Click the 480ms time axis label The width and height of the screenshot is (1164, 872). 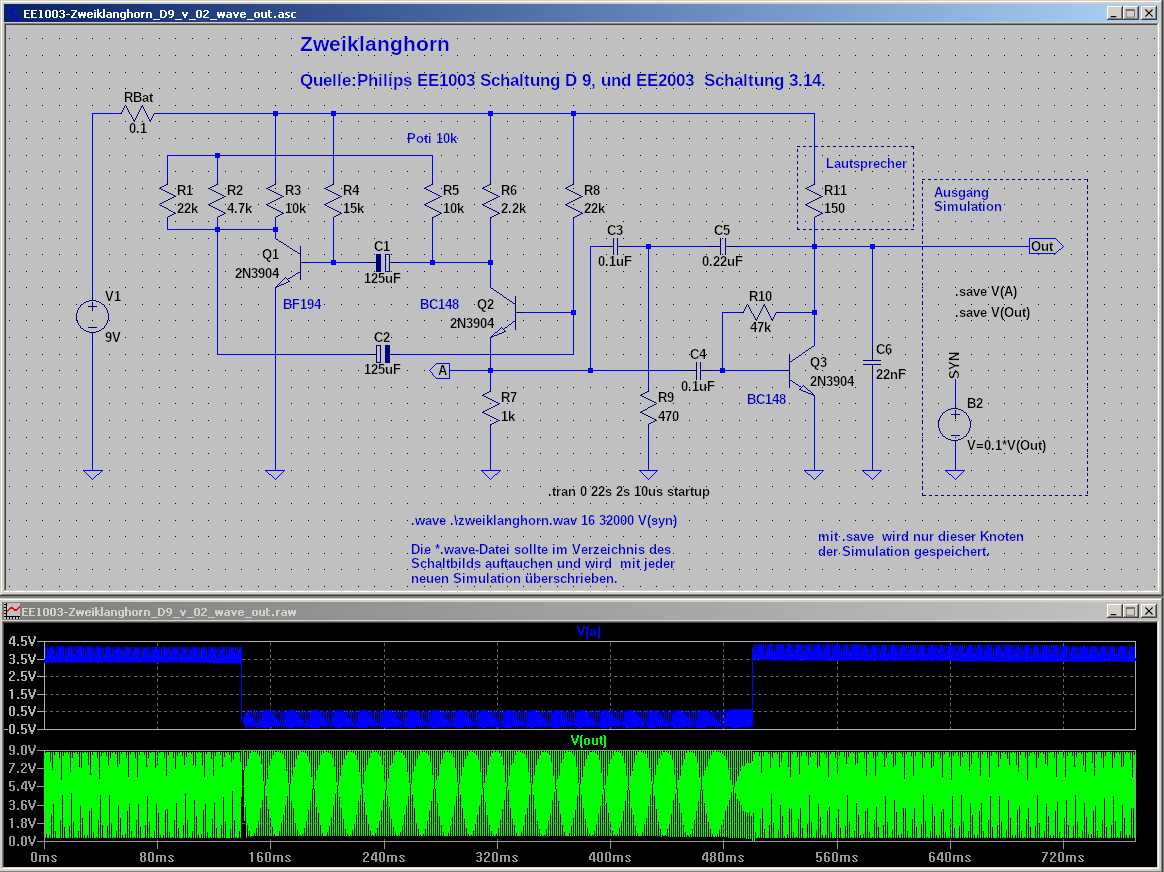pos(723,857)
